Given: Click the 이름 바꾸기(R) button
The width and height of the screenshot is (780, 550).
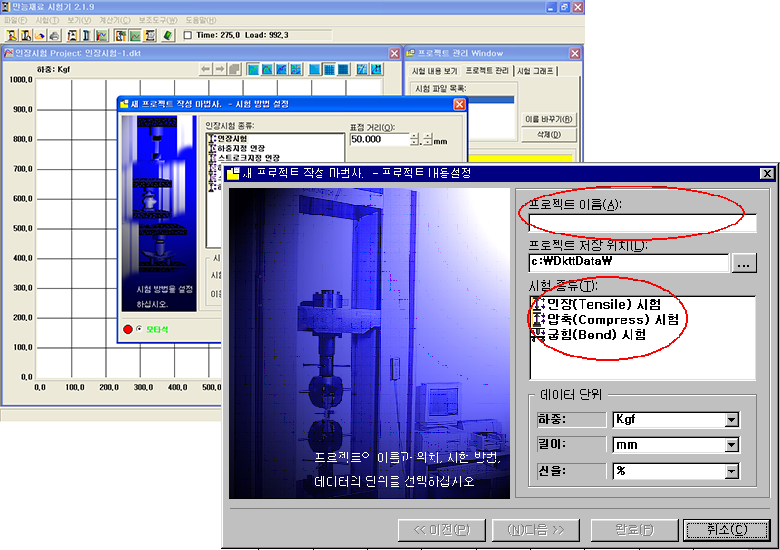Looking at the screenshot, I should point(549,119).
